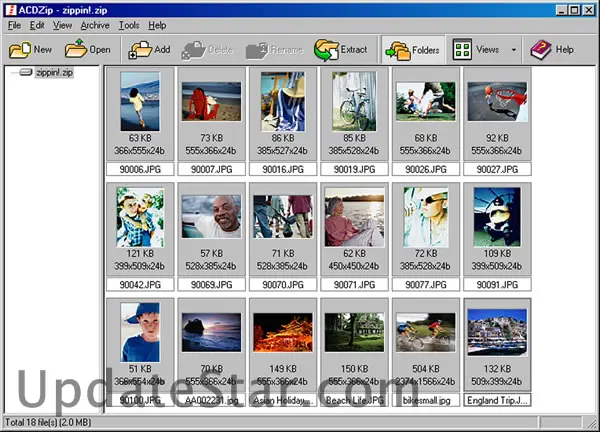This screenshot has height=432, width=600.
Task: Click the New archive toolbar icon
Action: click(x=20, y=49)
